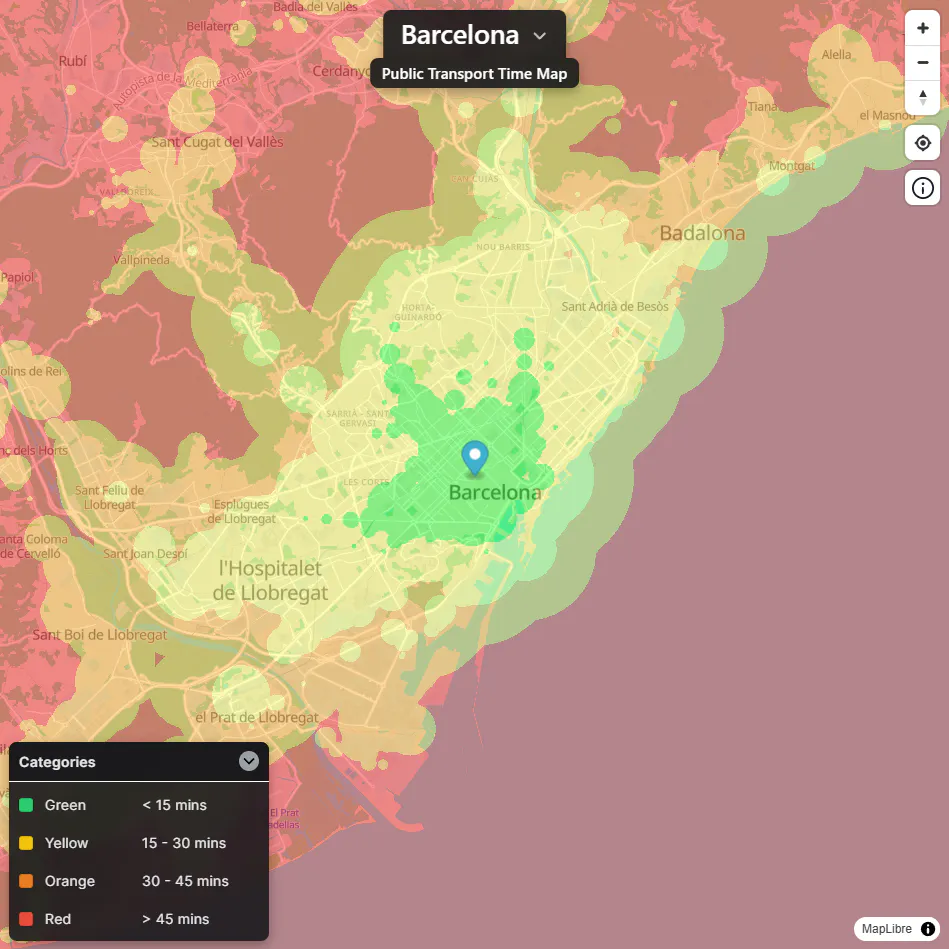This screenshot has height=949, width=949.
Task: Click the '15 - 30 mins' legend text
Action: click(x=184, y=843)
